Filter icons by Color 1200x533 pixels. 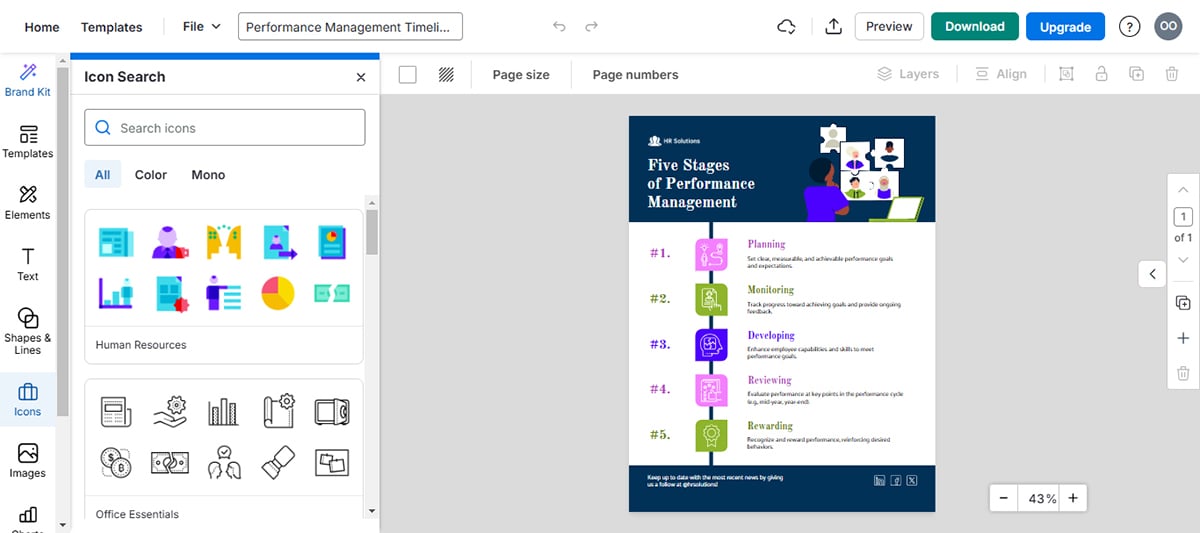(x=151, y=174)
